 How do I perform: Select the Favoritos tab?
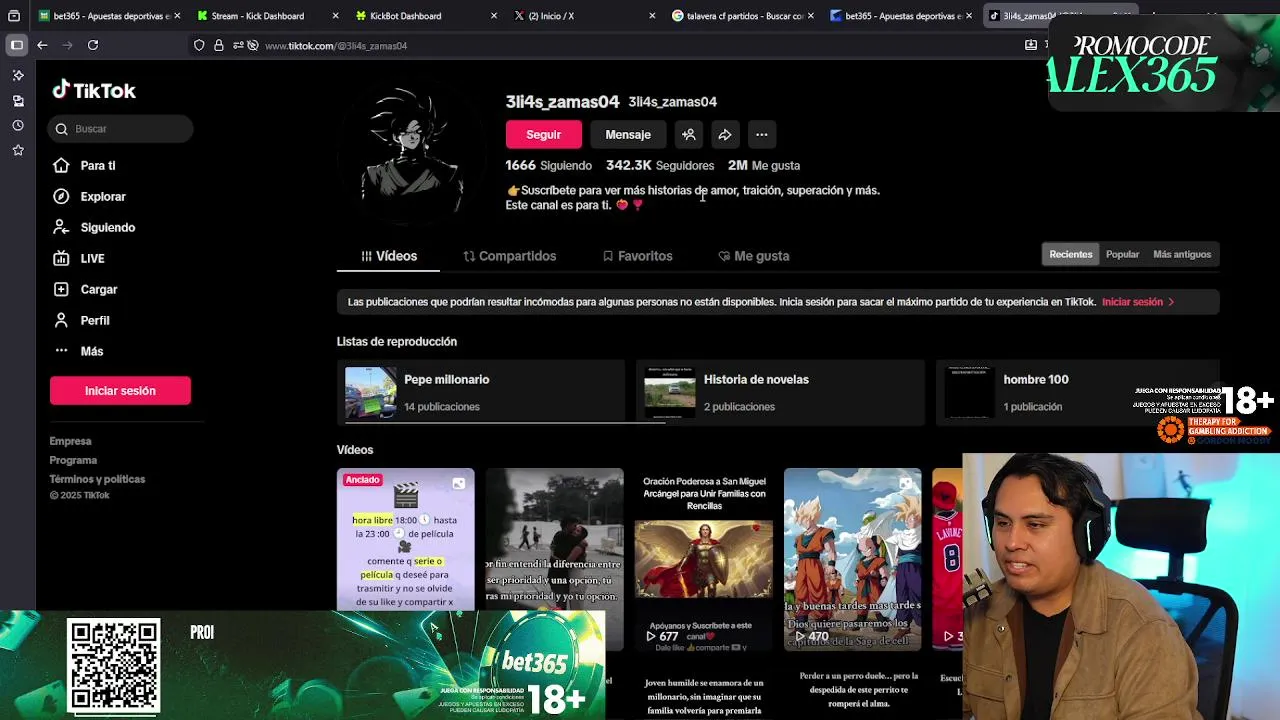(x=637, y=256)
